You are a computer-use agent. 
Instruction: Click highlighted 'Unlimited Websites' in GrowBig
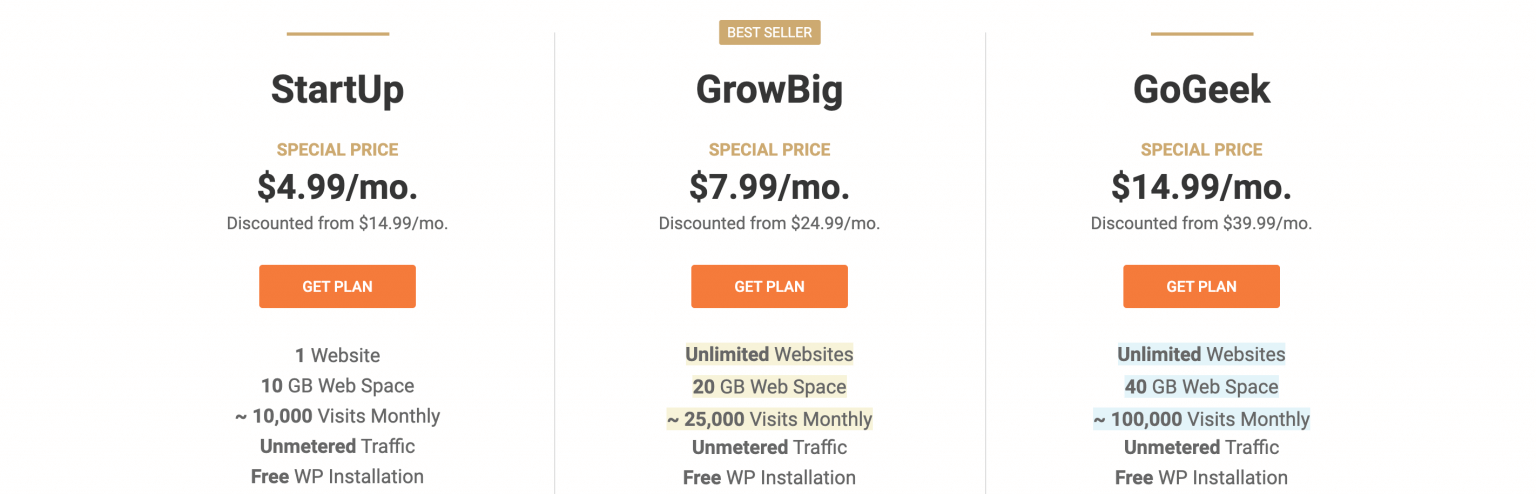(x=769, y=355)
